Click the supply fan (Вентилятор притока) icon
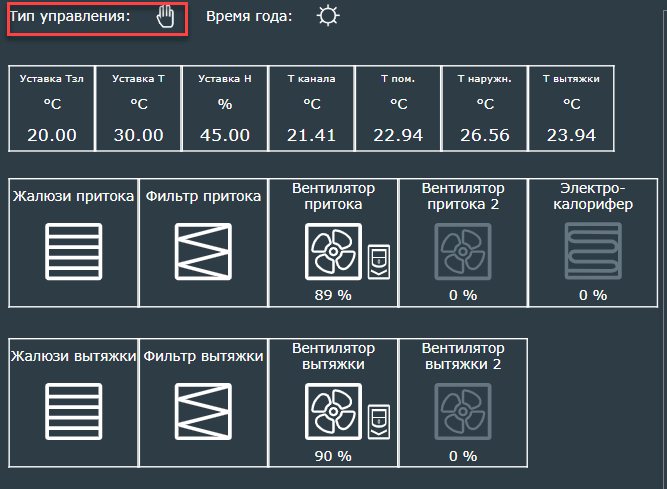 pyautogui.click(x=333, y=251)
